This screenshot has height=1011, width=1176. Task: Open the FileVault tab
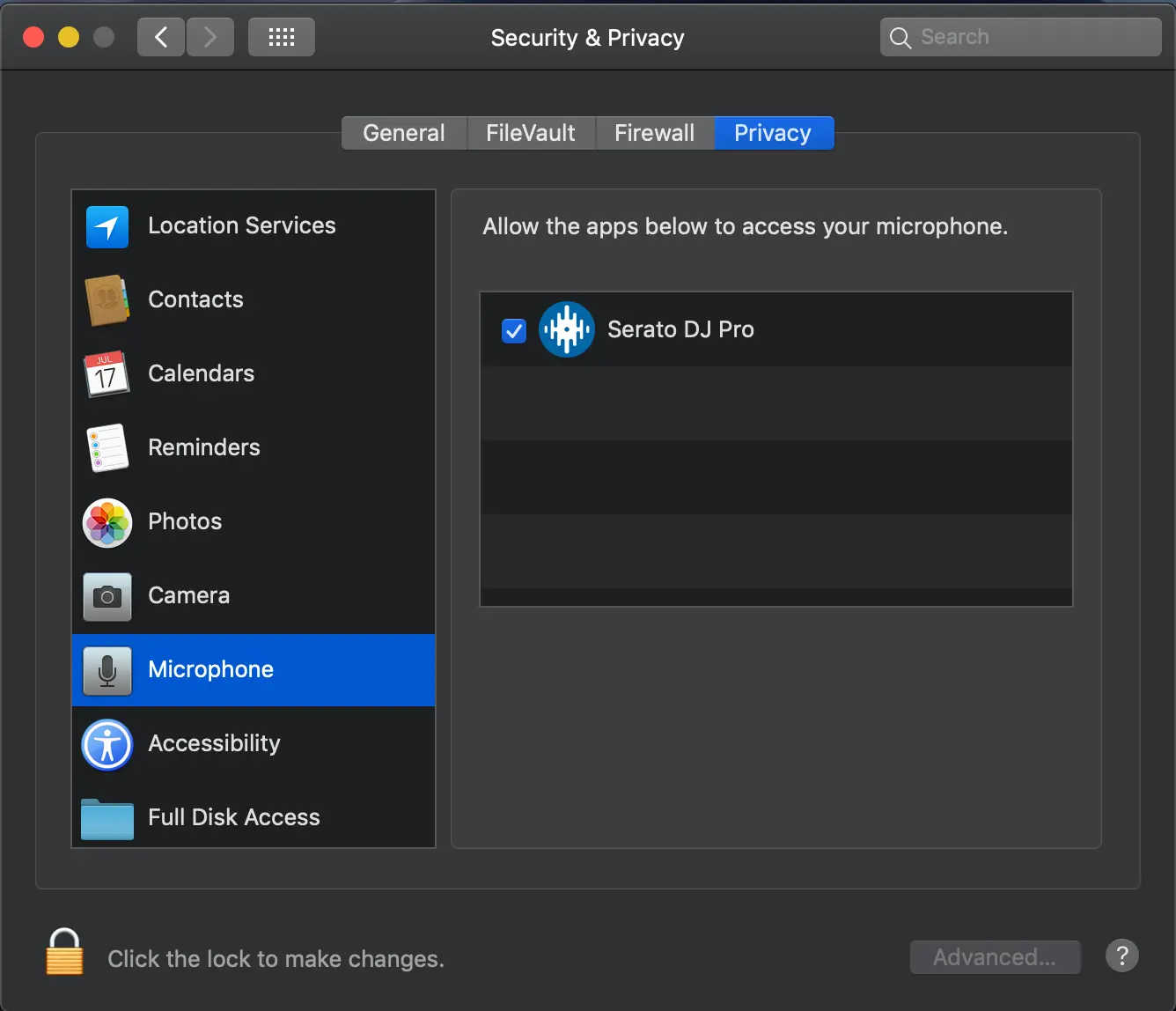tap(531, 133)
